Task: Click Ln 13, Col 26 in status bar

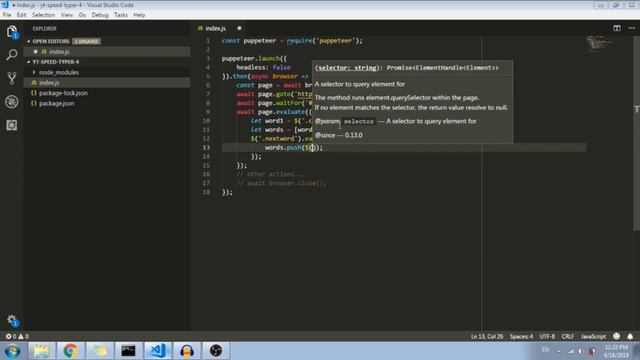Action: coord(487,336)
